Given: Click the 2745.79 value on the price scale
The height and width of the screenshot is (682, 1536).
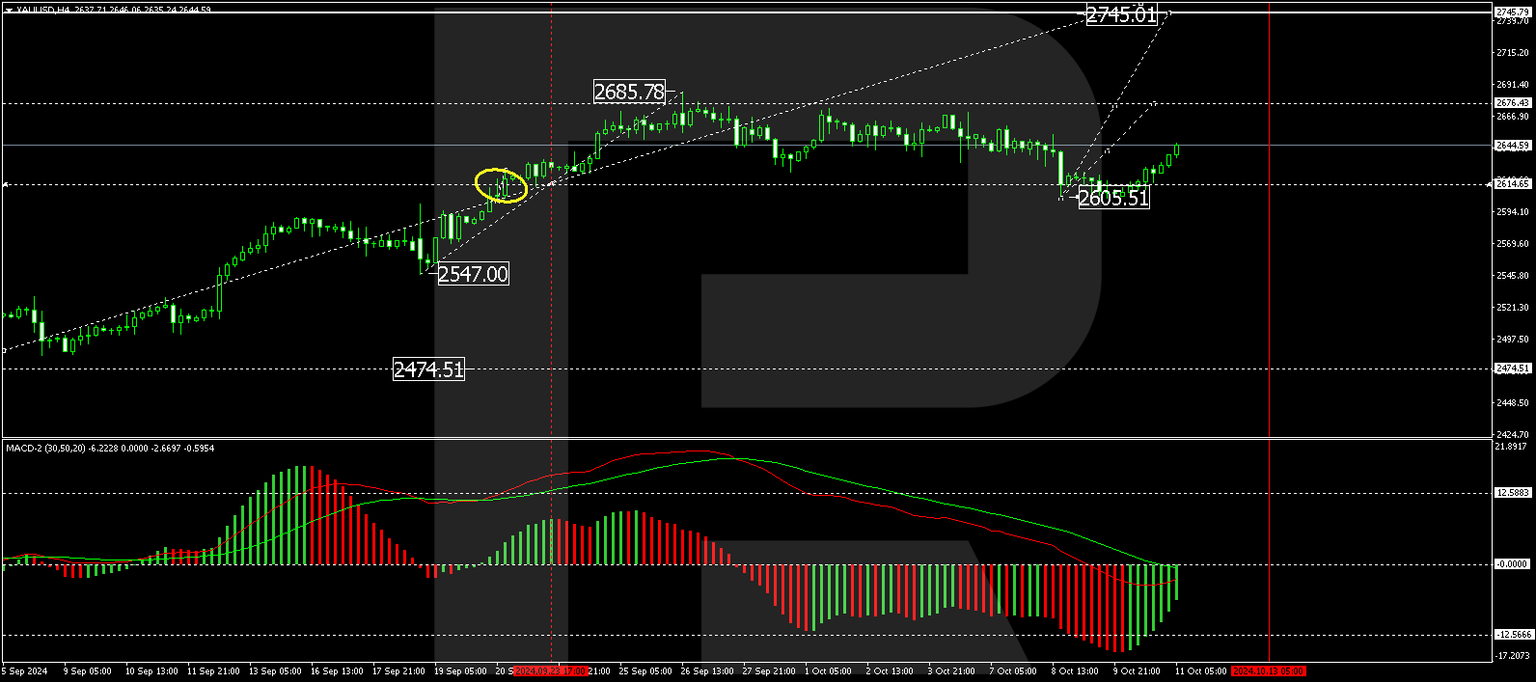Looking at the screenshot, I should click(1513, 12).
